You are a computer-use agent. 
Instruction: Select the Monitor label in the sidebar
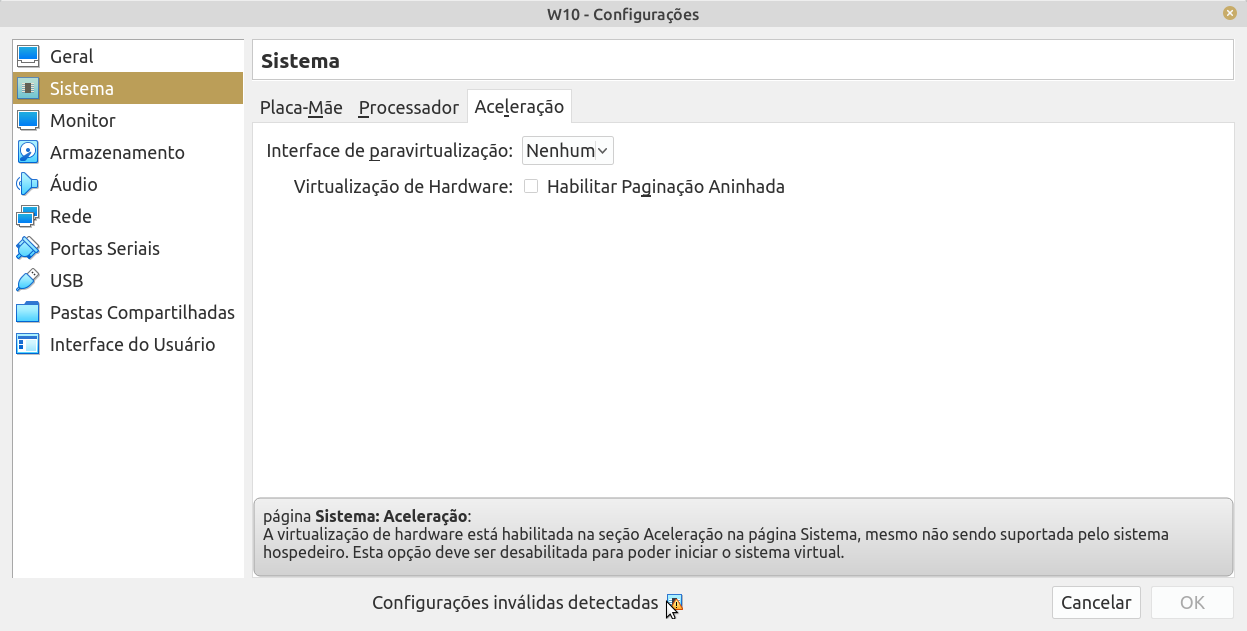(83, 121)
